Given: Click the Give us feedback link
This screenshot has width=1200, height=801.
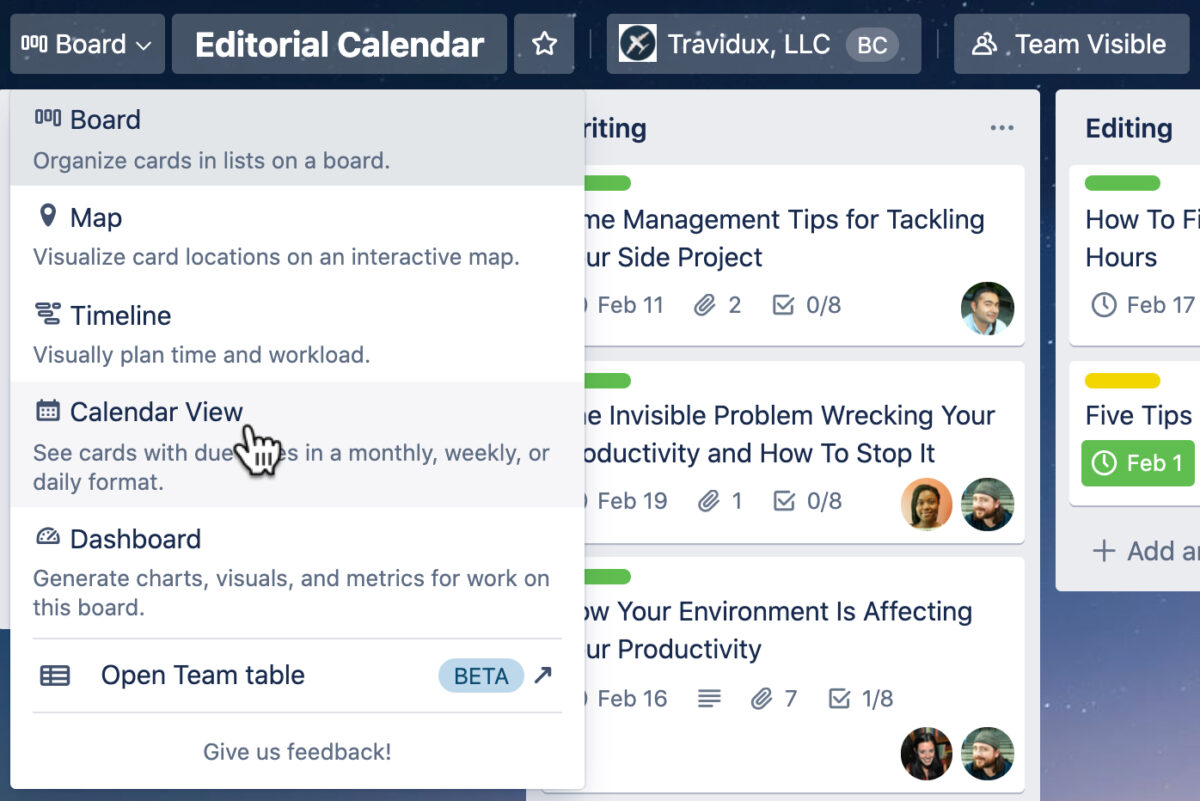Looking at the screenshot, I should (x=297, y=752).
